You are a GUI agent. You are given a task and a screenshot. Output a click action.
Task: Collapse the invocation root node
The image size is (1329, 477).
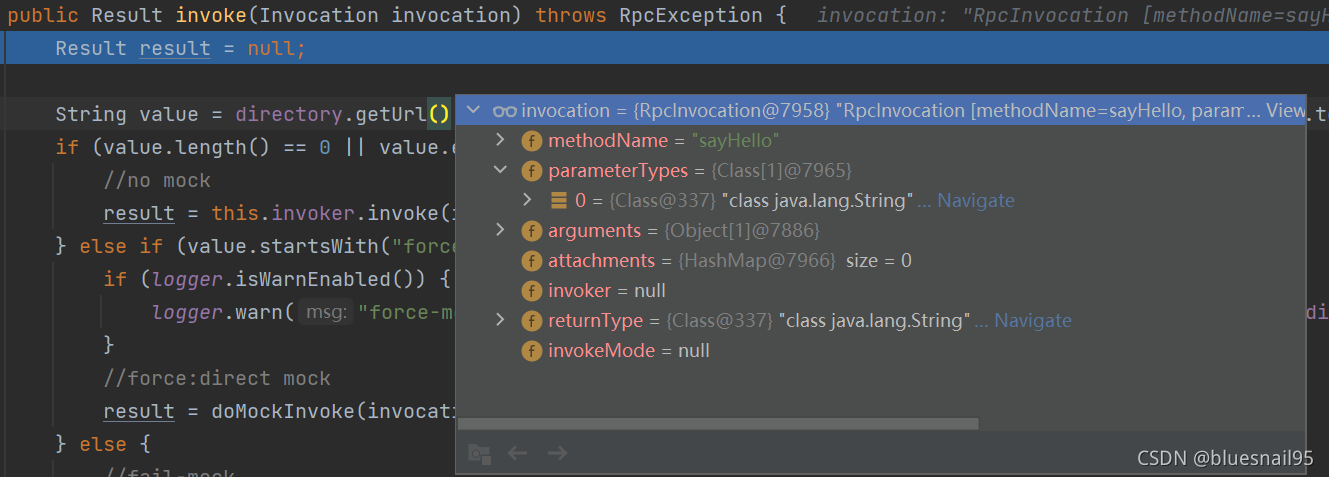(473, 111)
